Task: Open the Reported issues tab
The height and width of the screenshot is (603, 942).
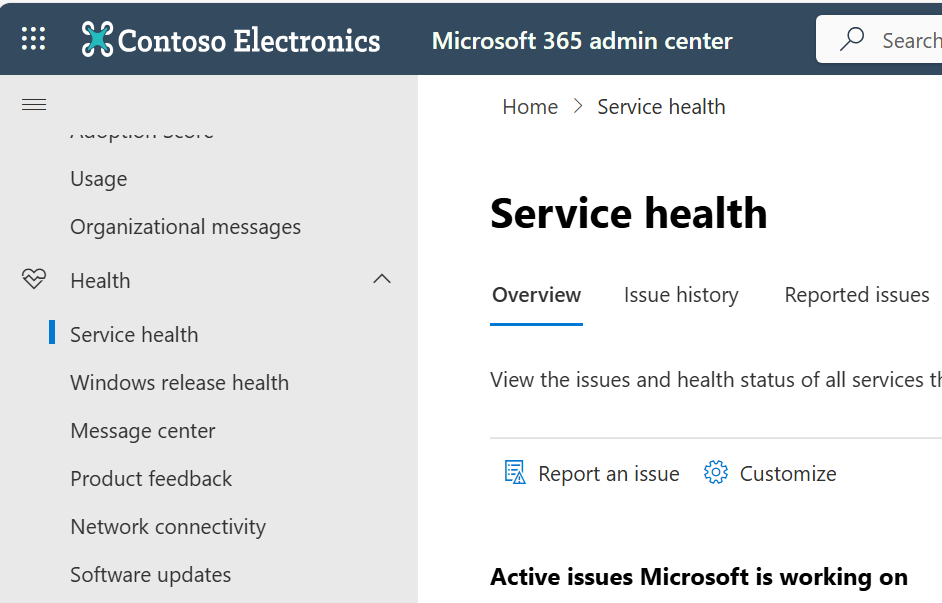Action: (857, 295)
